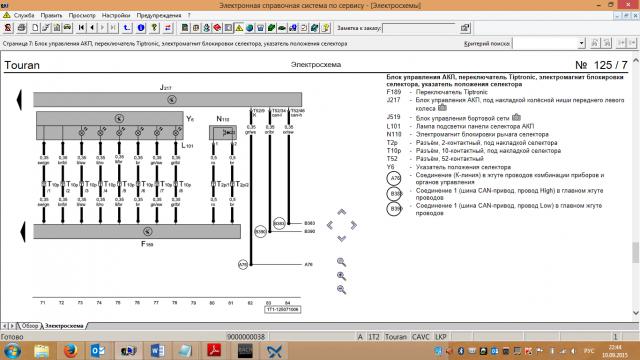Click the yellow warning triangle toolbar icon
The image size is (640, 360).
(239, 28)
